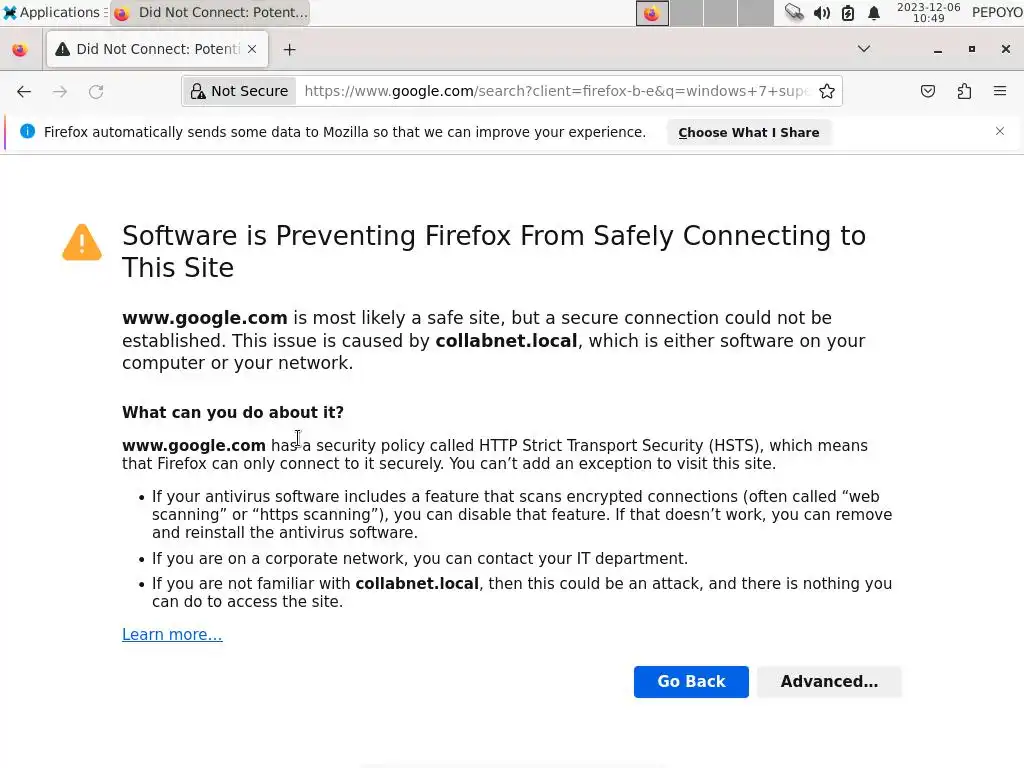Follow the Learn more link
This screenshot has height=768, width=1024.
click(172, 635)
